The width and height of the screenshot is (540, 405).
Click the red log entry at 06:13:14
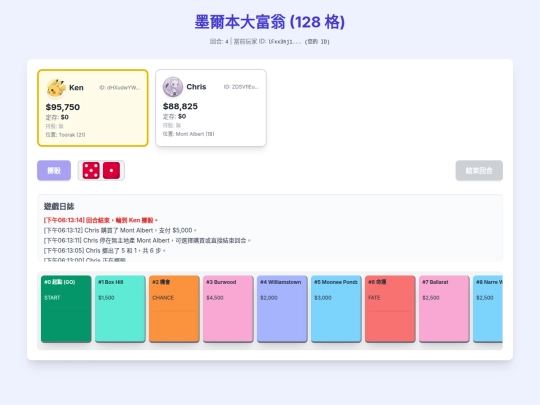[101, 220]
